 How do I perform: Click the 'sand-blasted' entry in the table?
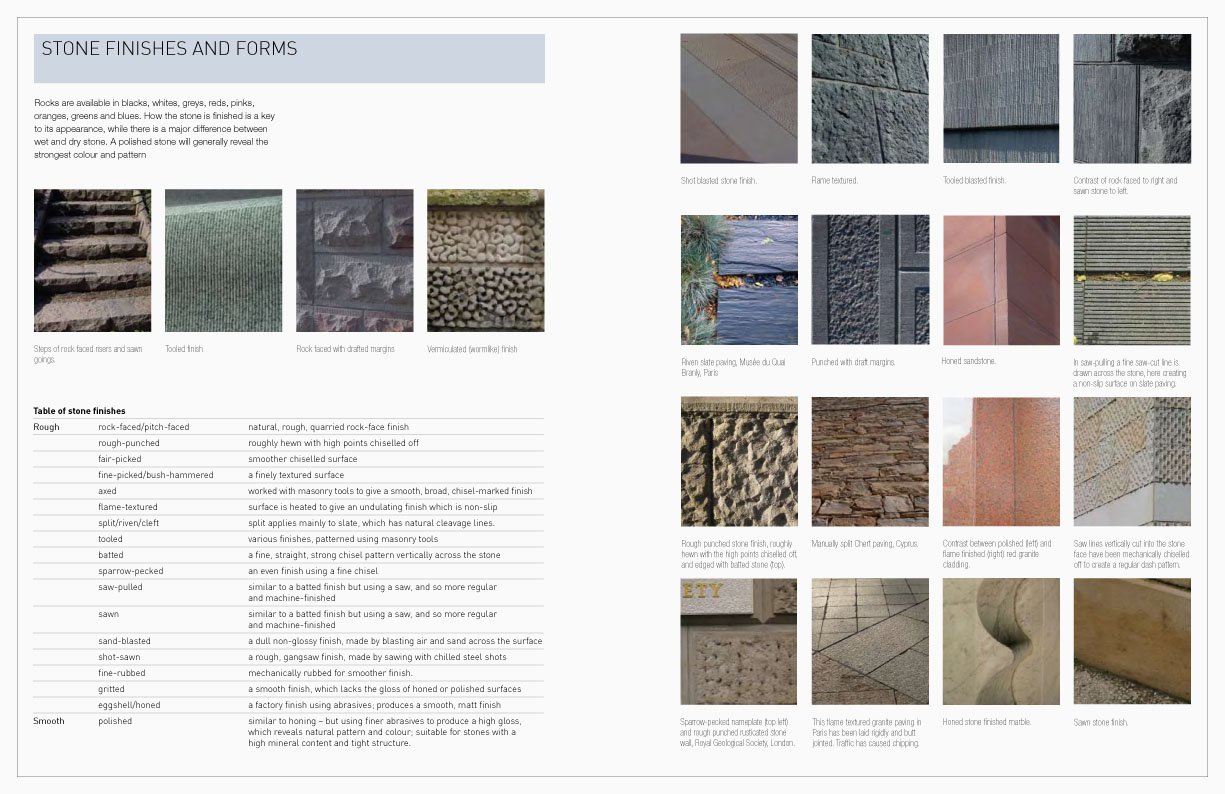pos(124,641)
